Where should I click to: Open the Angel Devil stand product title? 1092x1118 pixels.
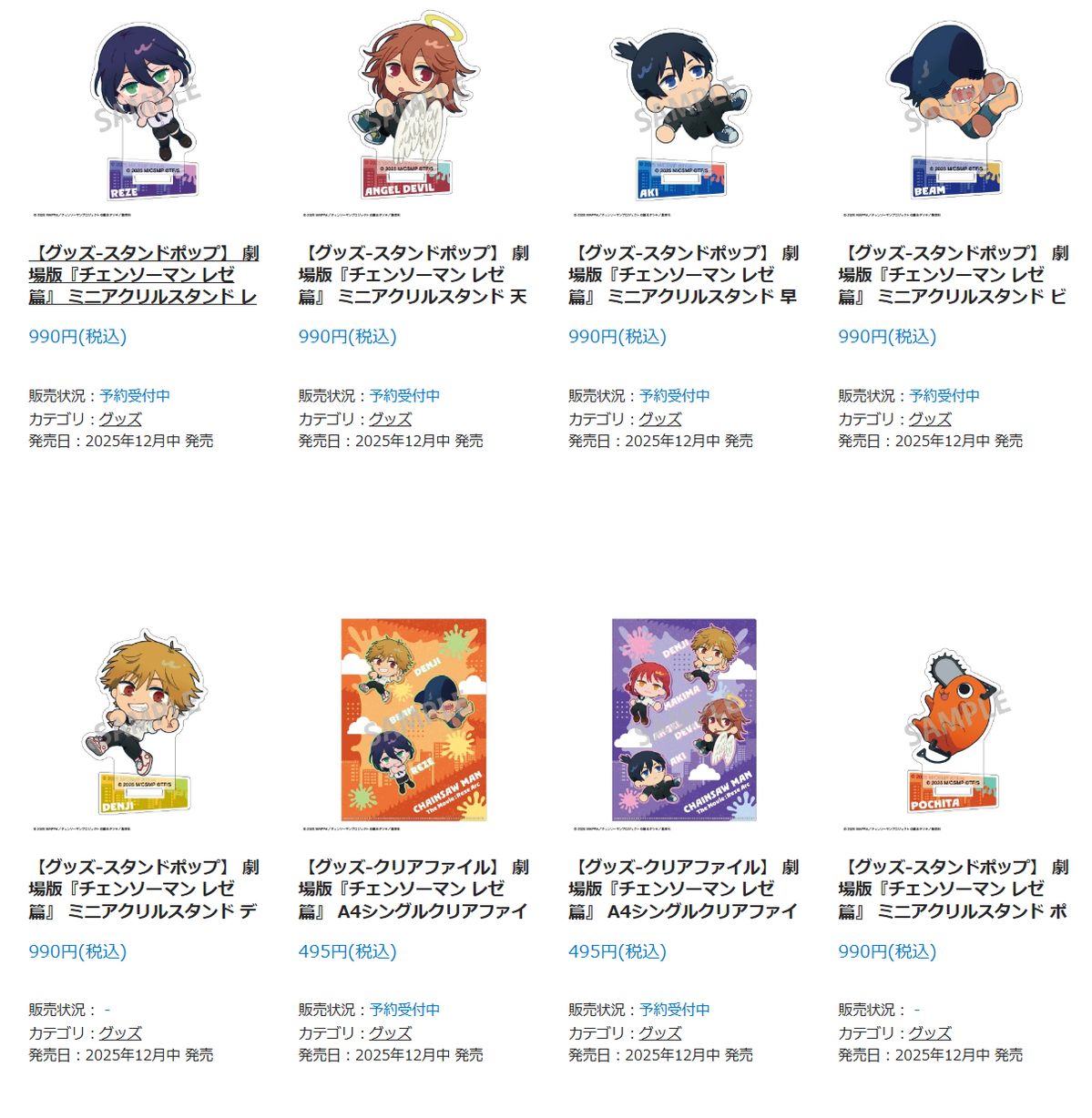click(x=413, y=275)
